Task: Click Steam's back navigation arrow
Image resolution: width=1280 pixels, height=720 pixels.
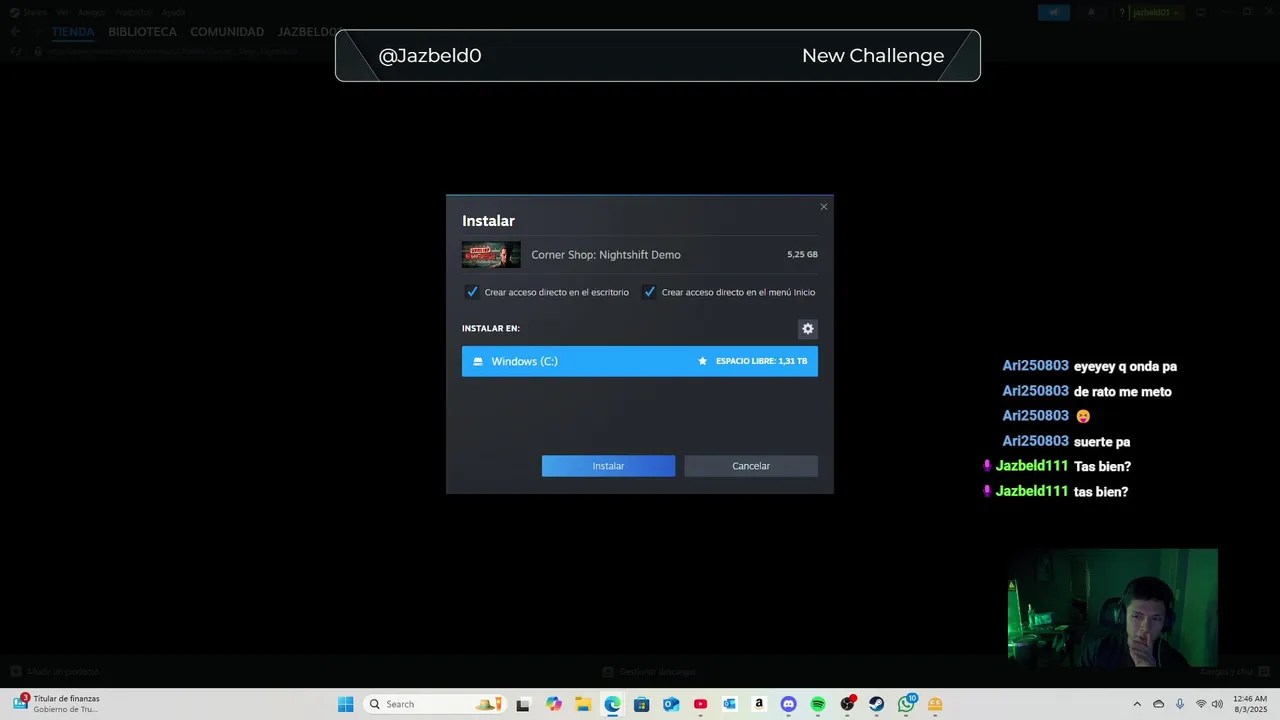Action: click(x=15, y=32)
